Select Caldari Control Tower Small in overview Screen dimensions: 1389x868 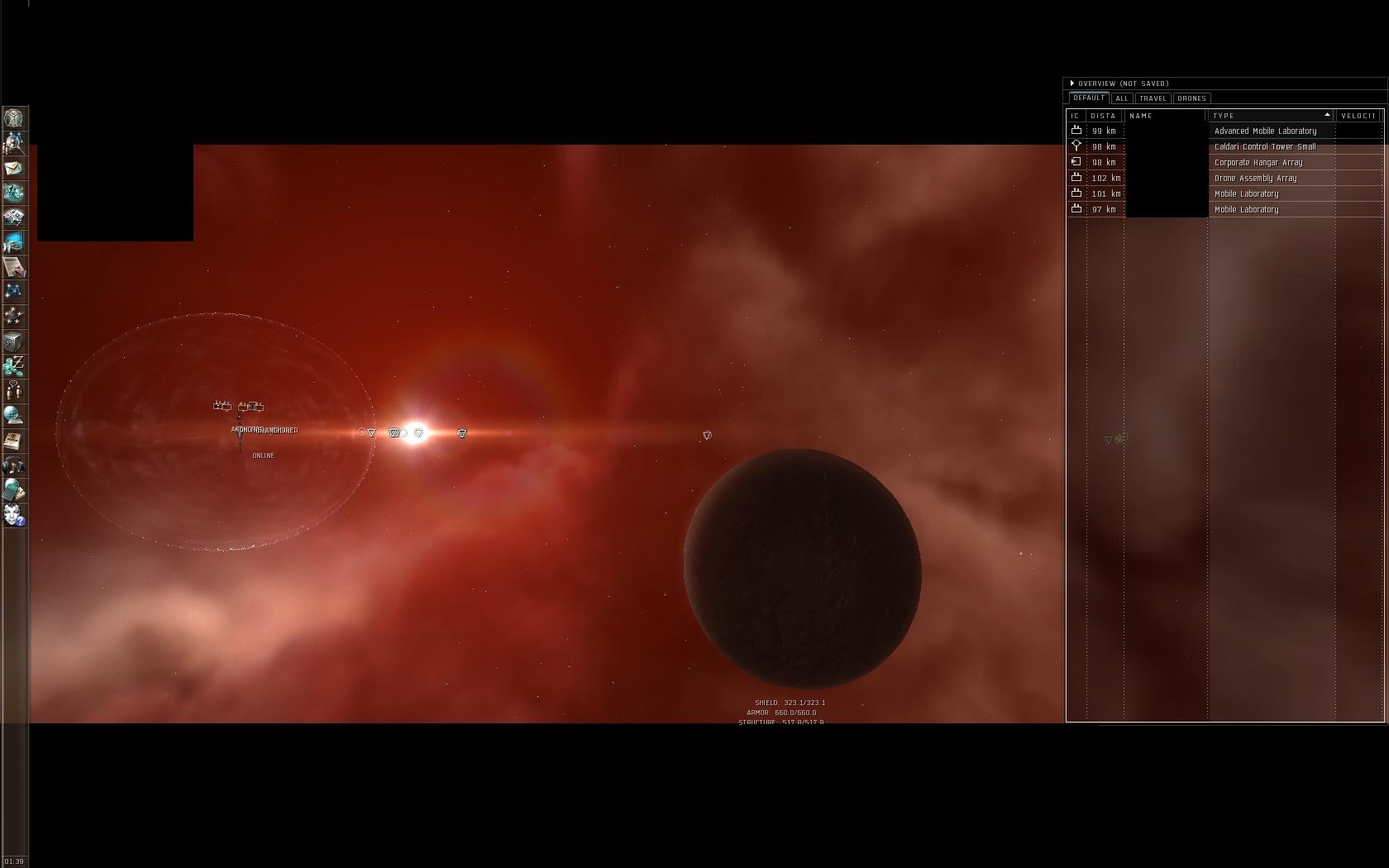click(1225, 146)
